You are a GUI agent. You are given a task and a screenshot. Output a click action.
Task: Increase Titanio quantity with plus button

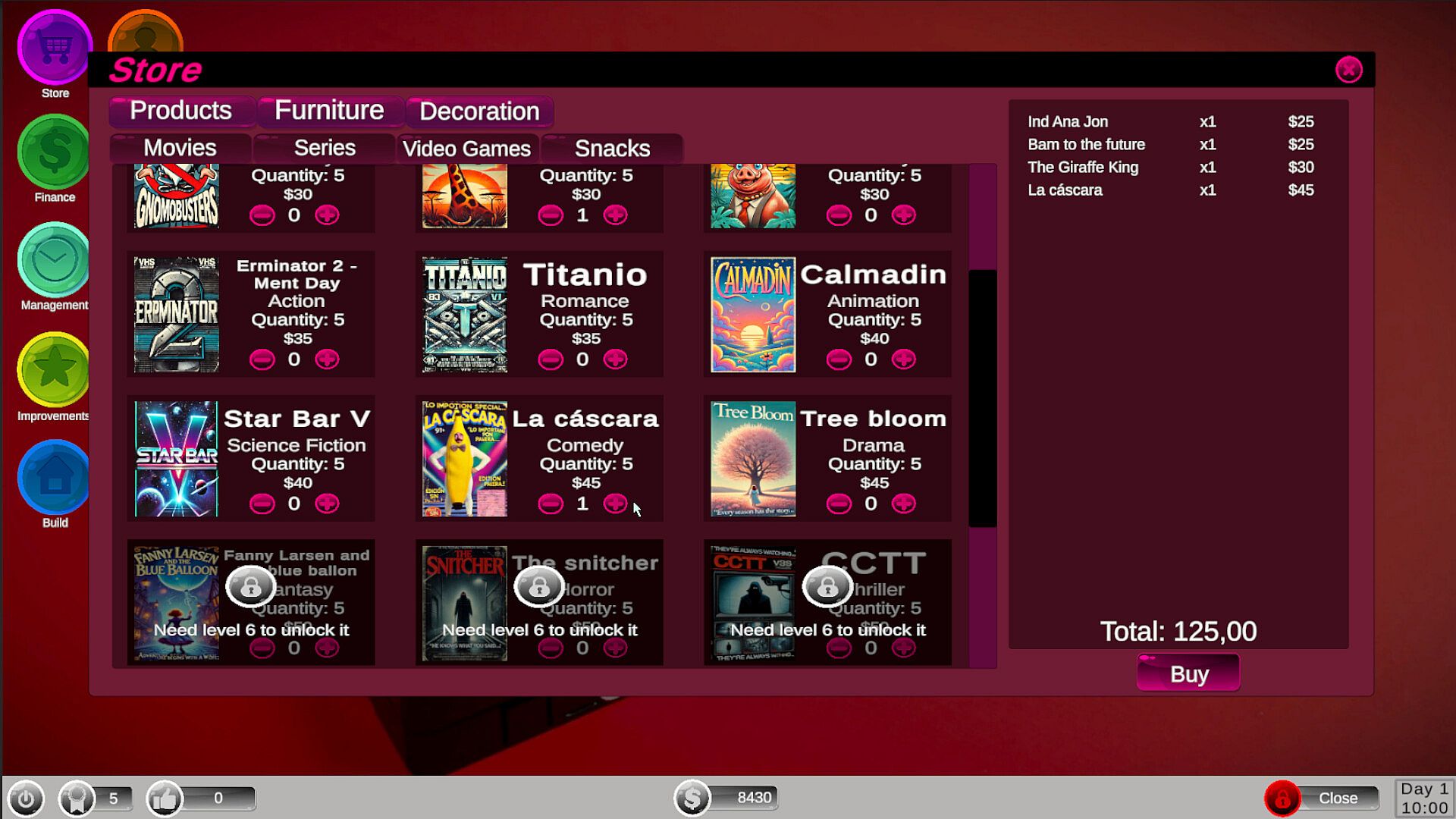(x=615, y=359)
